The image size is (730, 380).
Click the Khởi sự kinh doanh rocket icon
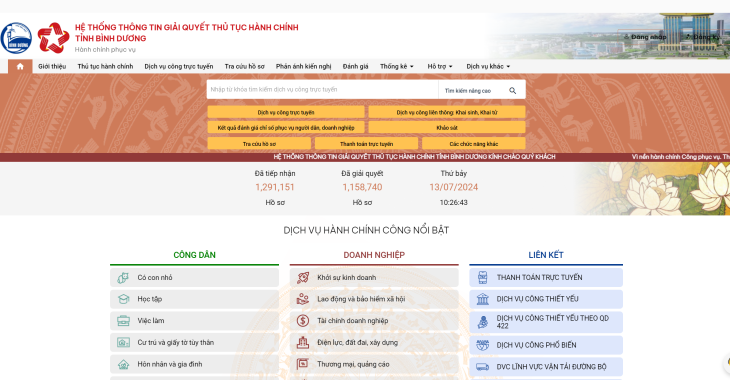[303, 278]
